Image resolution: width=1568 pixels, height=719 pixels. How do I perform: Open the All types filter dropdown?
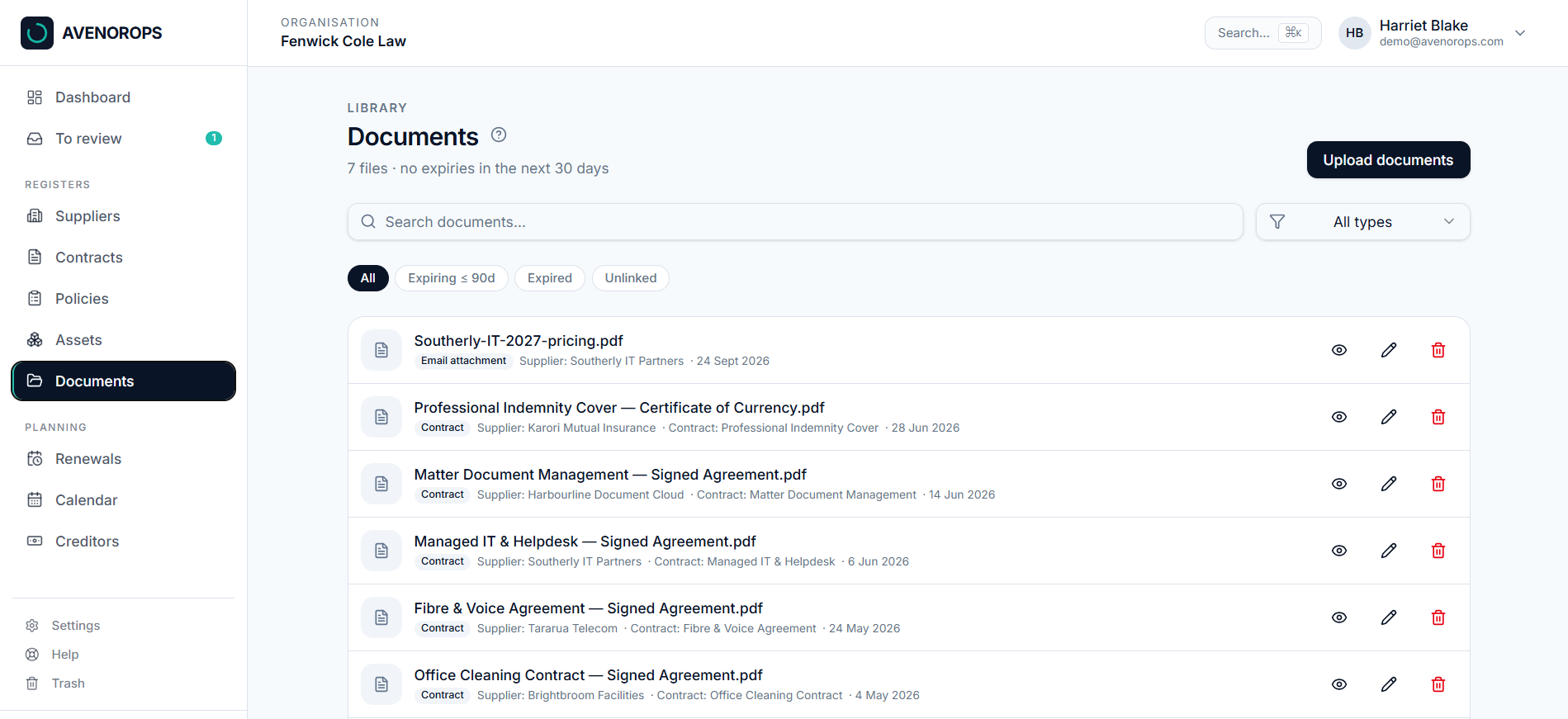coord(1363,222)
